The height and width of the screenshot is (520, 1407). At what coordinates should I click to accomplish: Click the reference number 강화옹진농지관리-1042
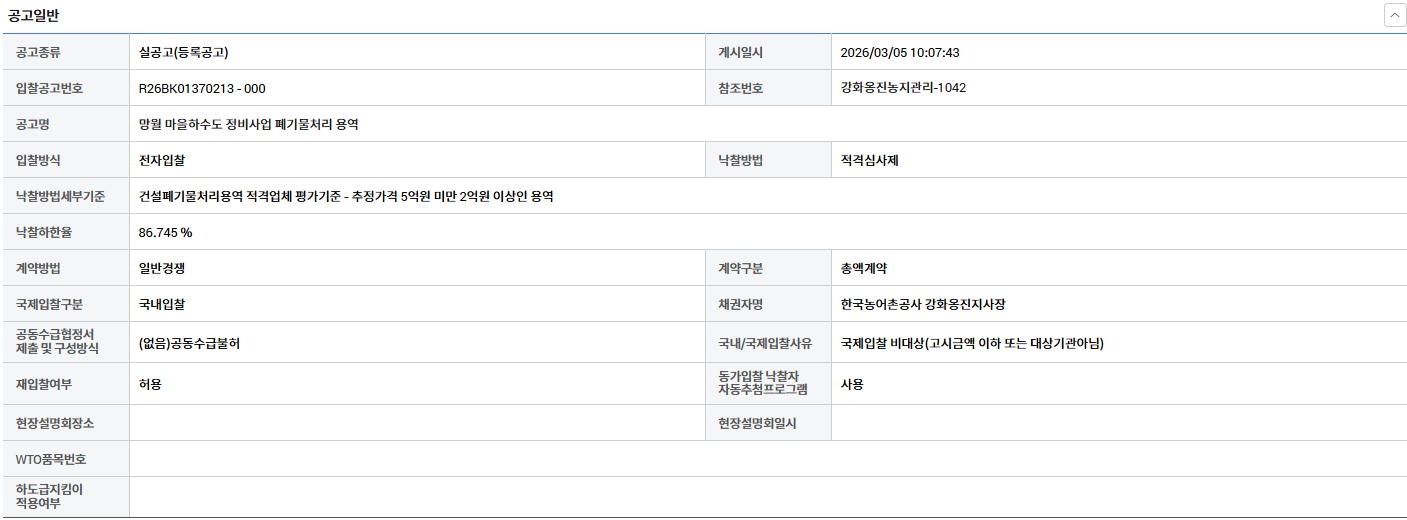point(903,88)
